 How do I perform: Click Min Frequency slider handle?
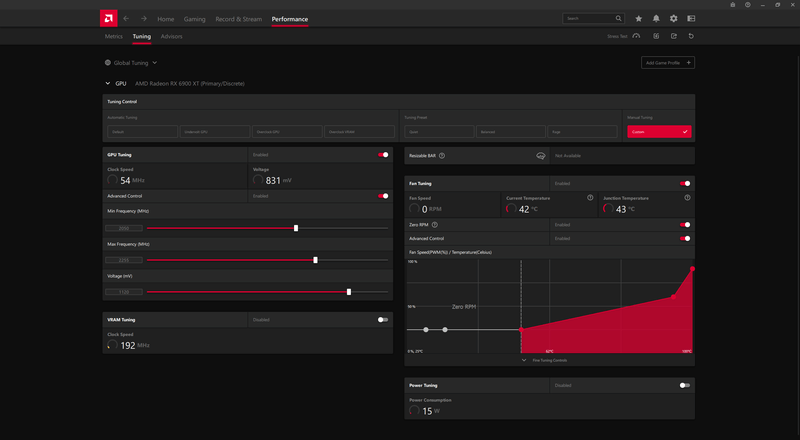pyautogui.click(x=296, y=228)
